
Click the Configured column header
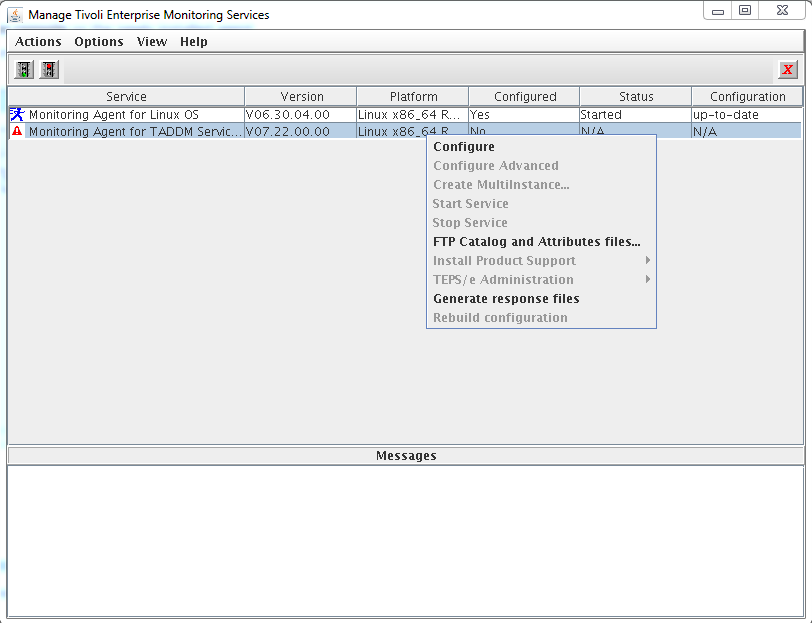[x=524, y=97]
